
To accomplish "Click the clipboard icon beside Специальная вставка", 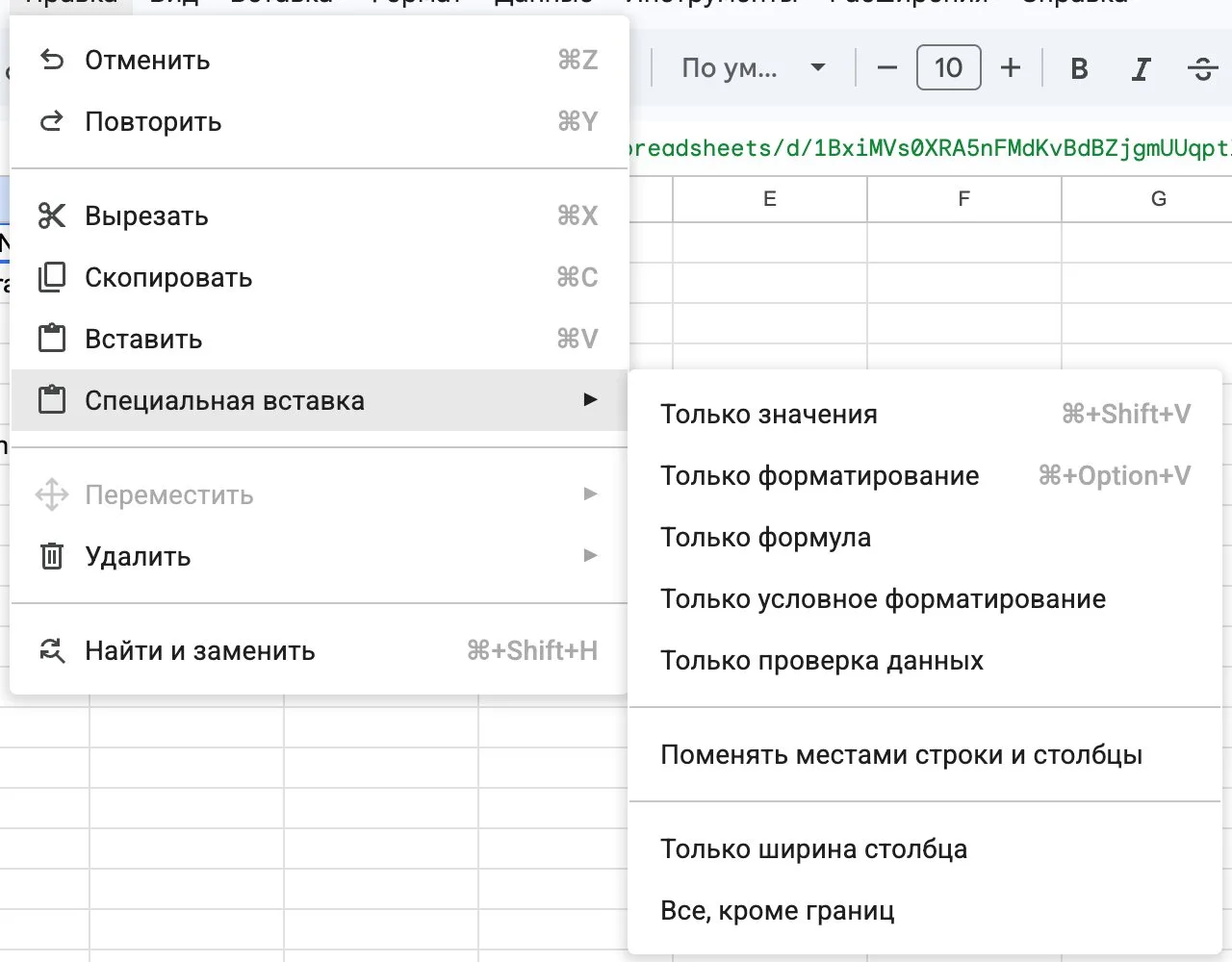I will [52, 400].
